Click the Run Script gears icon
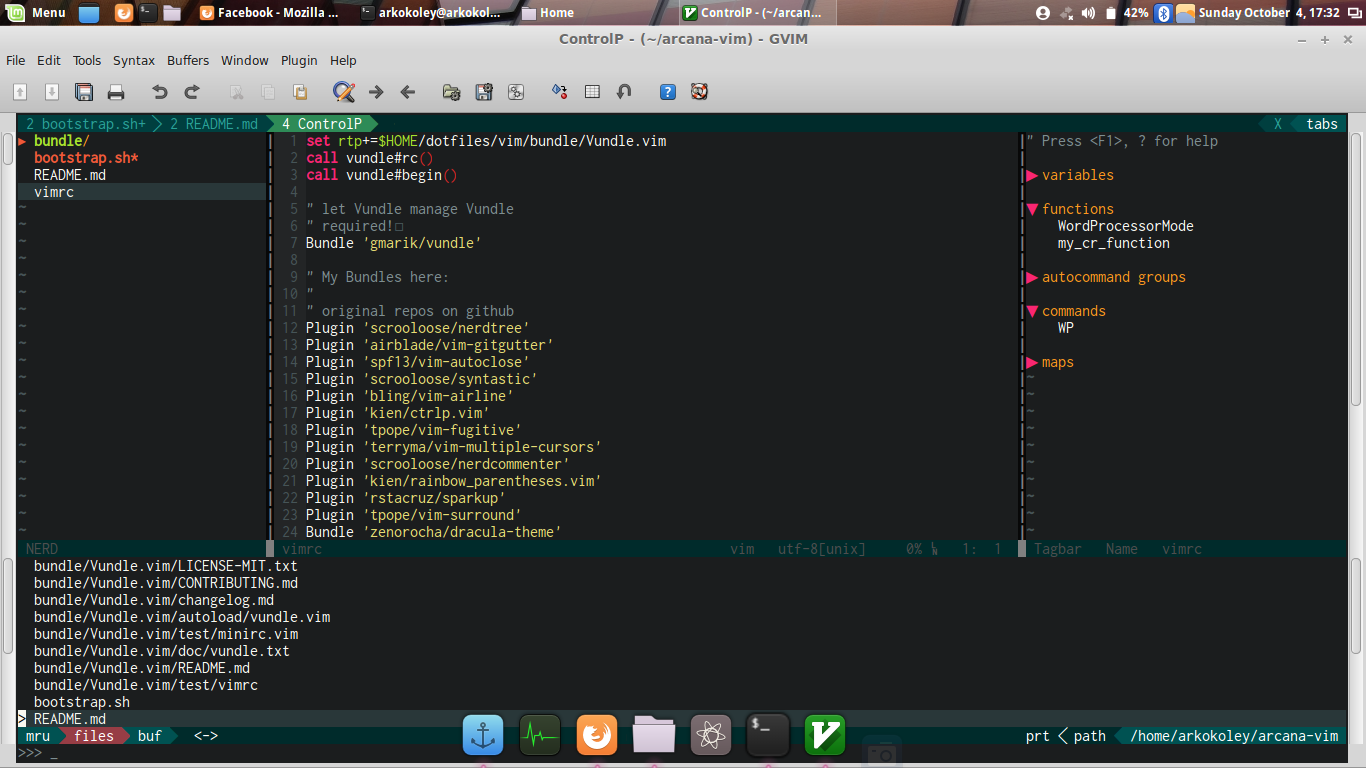 coord(516,92)
